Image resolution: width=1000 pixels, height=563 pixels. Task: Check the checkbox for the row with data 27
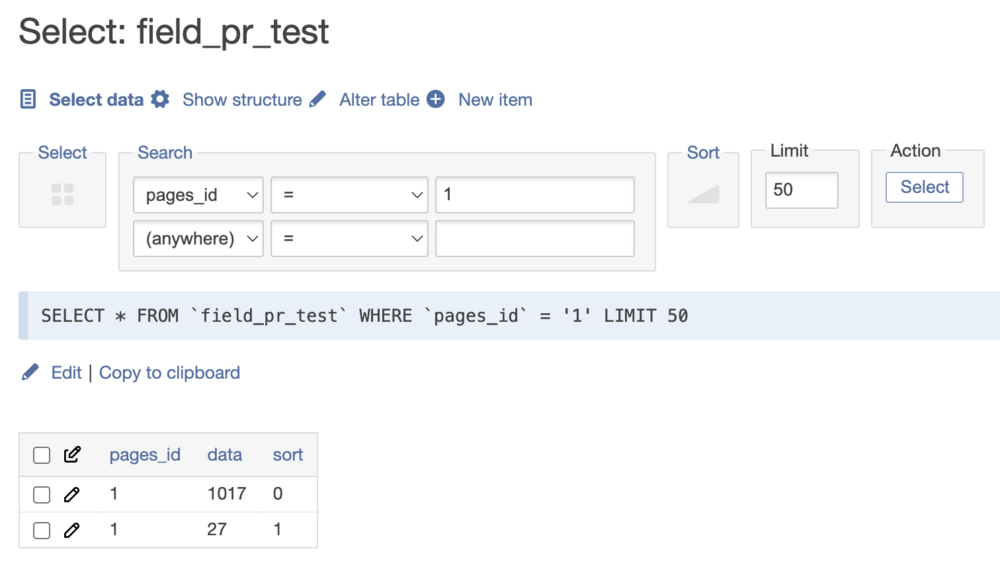coord(42,530)
